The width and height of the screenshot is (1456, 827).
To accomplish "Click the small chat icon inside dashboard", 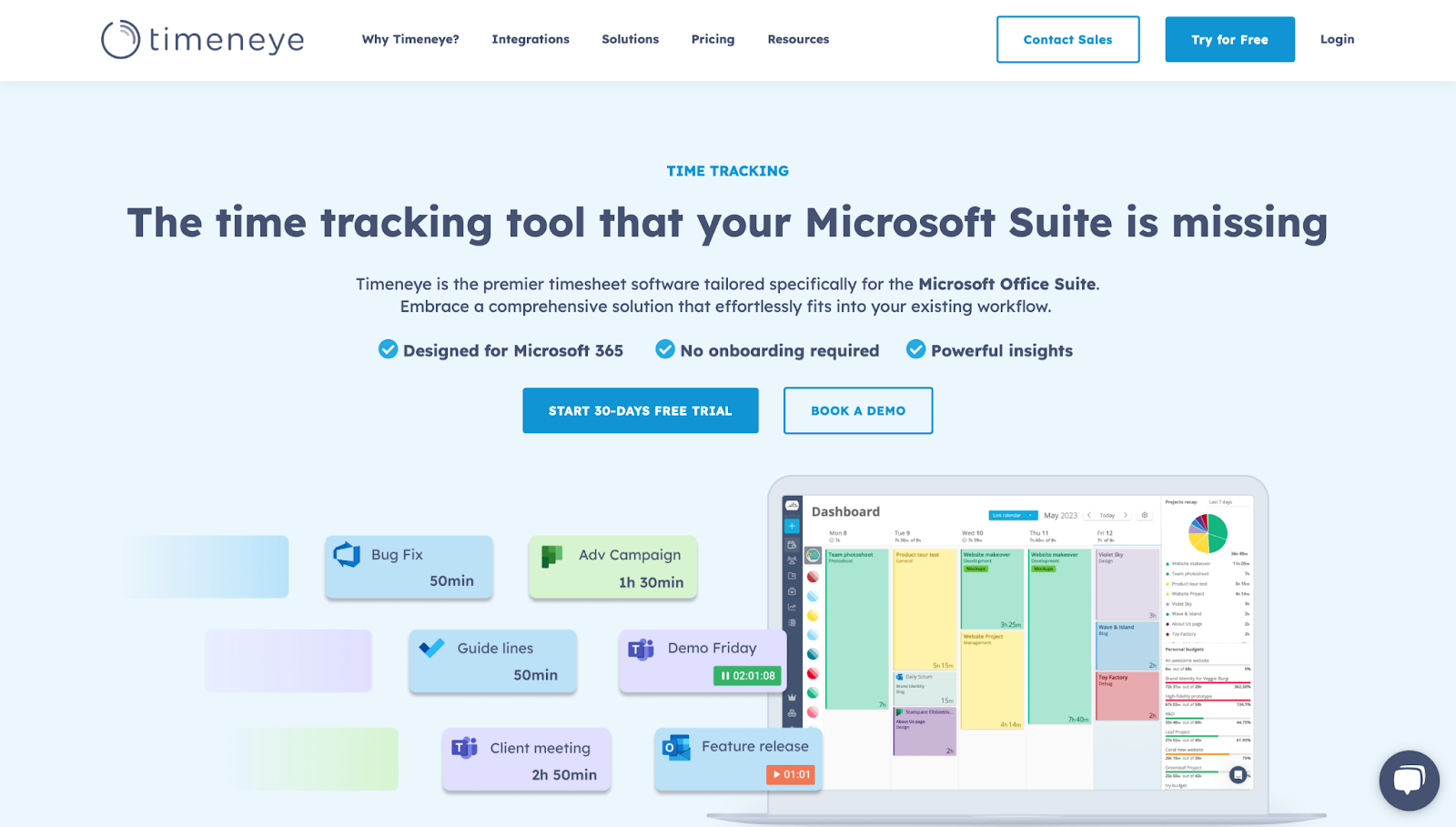I will (1238, 774).
